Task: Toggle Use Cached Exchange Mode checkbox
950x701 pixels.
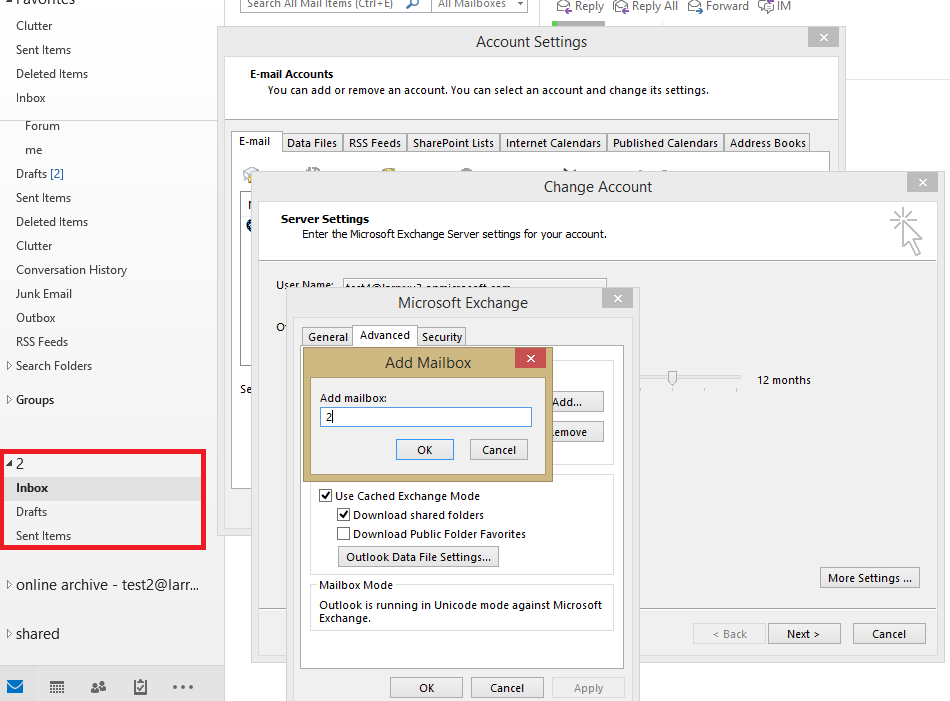Action: tap(325, 496)
